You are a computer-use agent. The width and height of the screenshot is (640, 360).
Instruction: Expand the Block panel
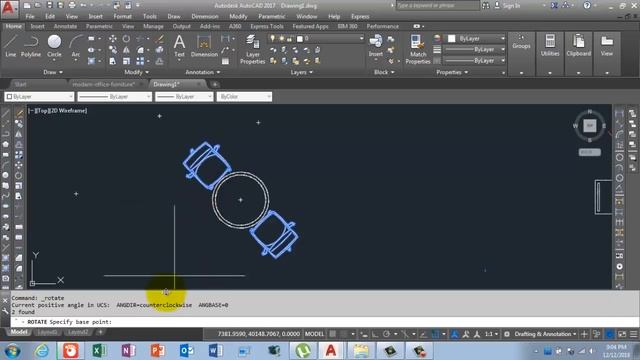pyautogui.click(x=384, y=72)
